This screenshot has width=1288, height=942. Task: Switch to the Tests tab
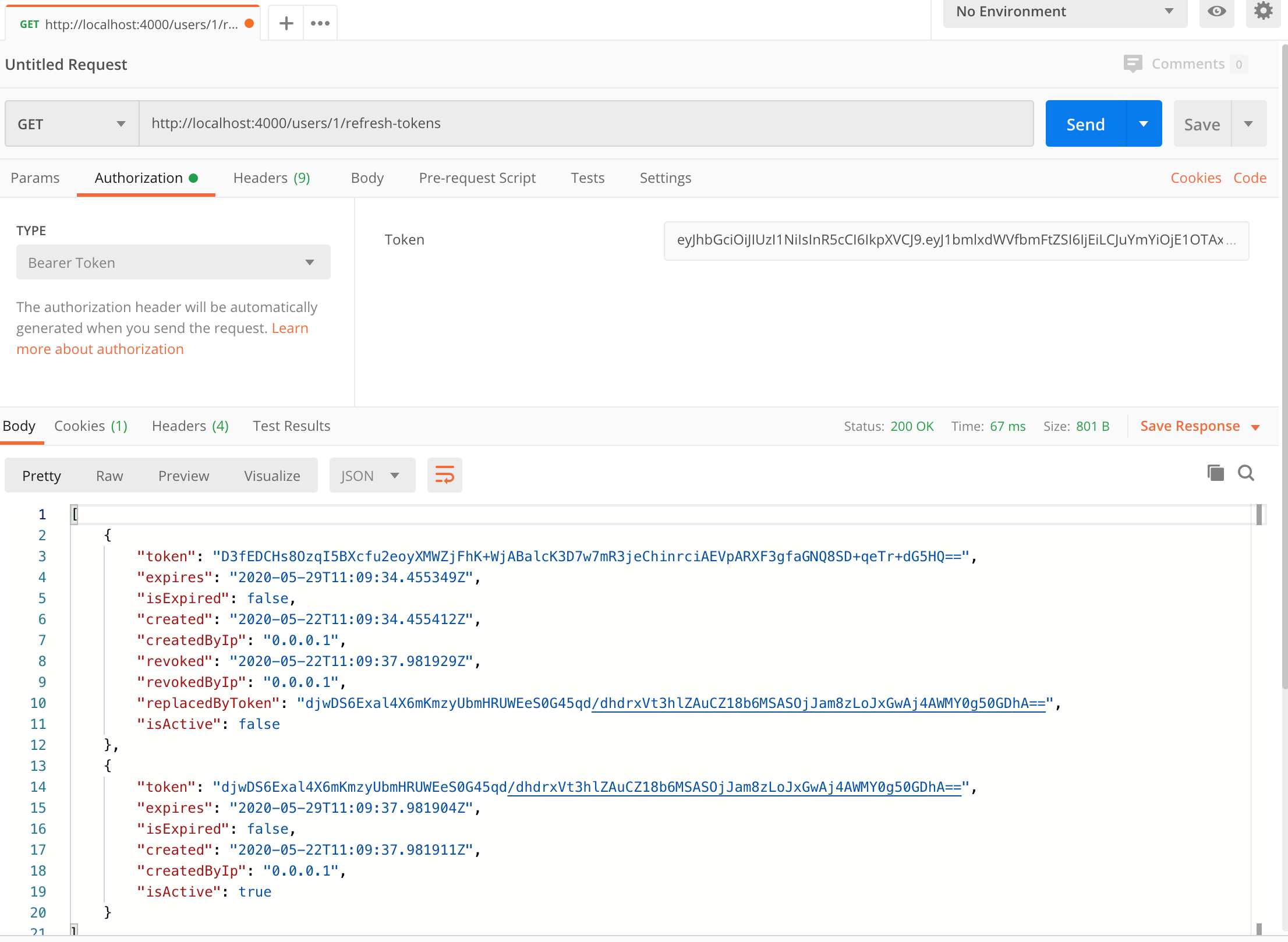(588, 178)
